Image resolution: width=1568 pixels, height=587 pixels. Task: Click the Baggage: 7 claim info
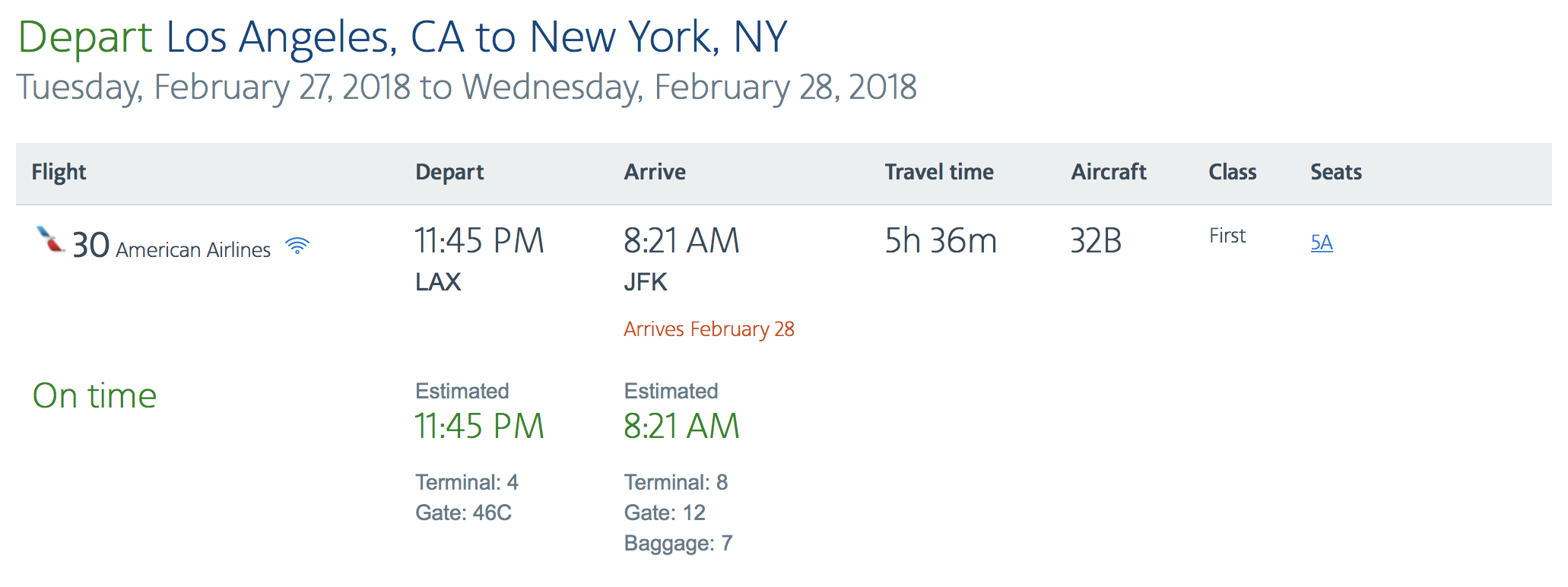coord(678,543)
